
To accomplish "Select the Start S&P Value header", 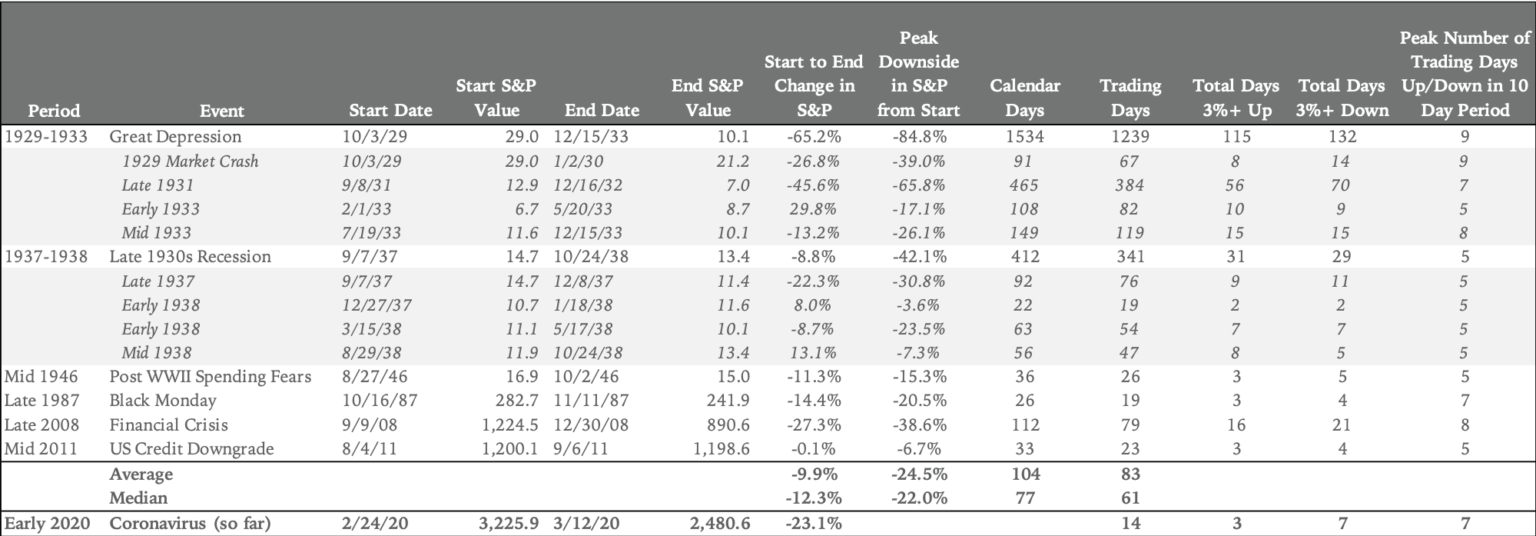I will click(497, 98).
